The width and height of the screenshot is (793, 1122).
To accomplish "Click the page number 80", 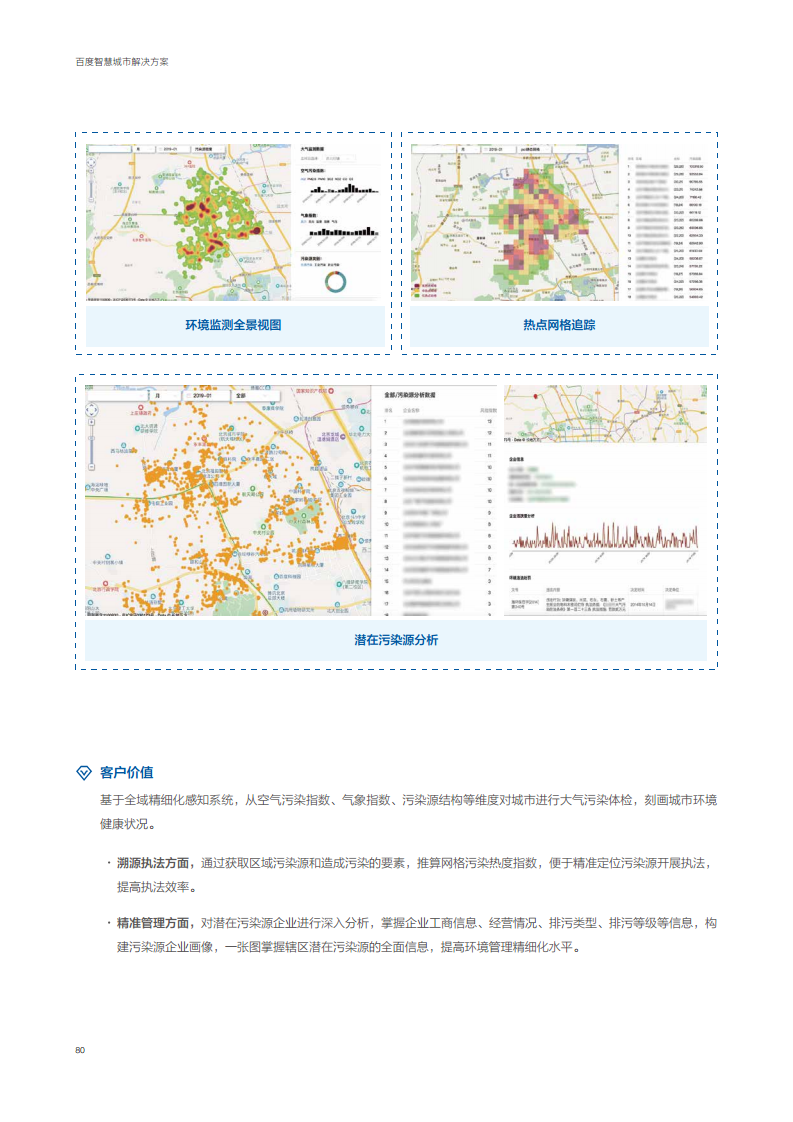I will tap(80, 1050).
